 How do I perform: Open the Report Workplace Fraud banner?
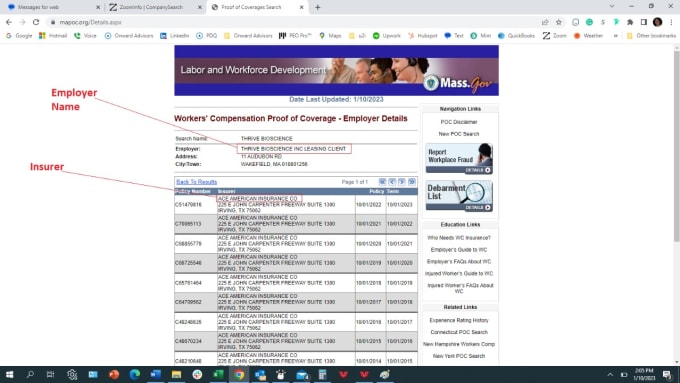459,158
